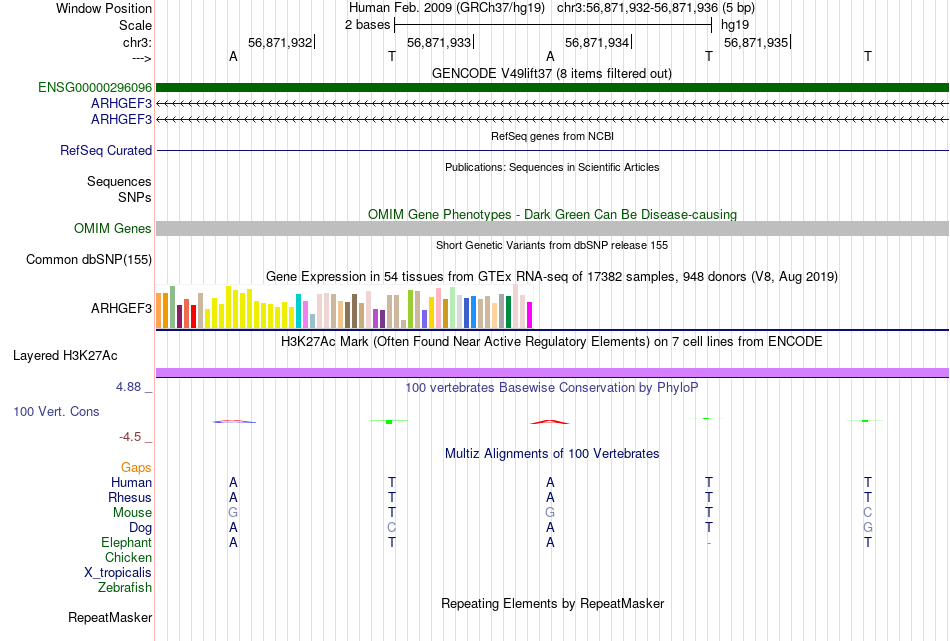Click the Gaps row label

[136, 467]
